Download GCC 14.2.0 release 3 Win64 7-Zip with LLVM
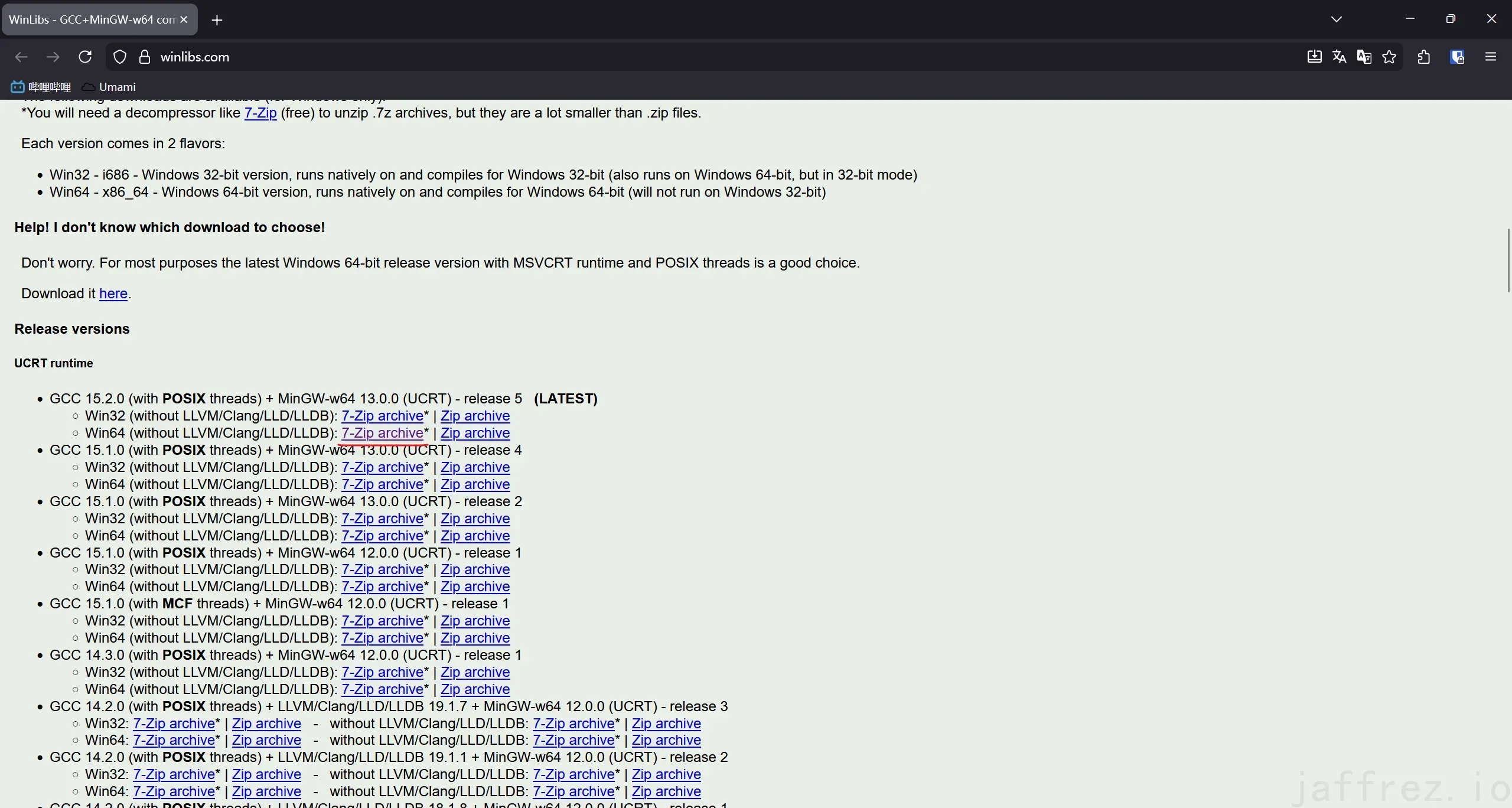 point(174,740)
